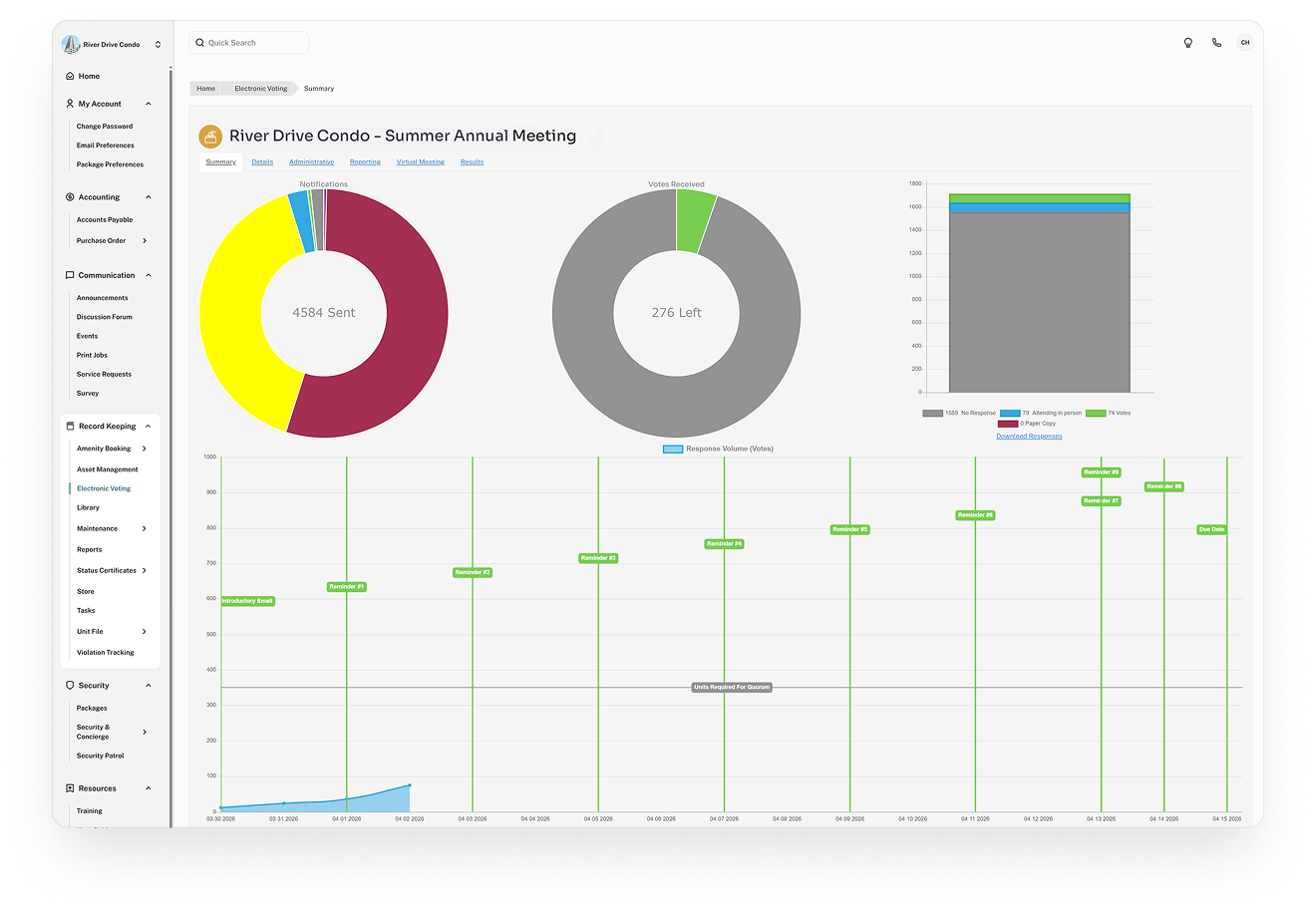Click the Quick Search field
The image size is (1316, 912).
click(249, 43)
